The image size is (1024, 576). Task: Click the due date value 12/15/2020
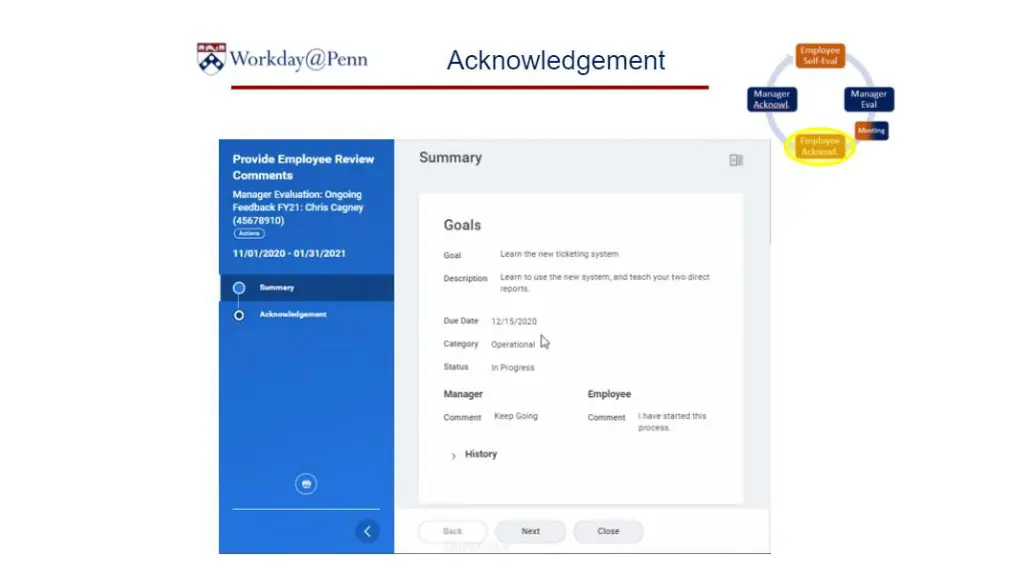pos(514,321)
